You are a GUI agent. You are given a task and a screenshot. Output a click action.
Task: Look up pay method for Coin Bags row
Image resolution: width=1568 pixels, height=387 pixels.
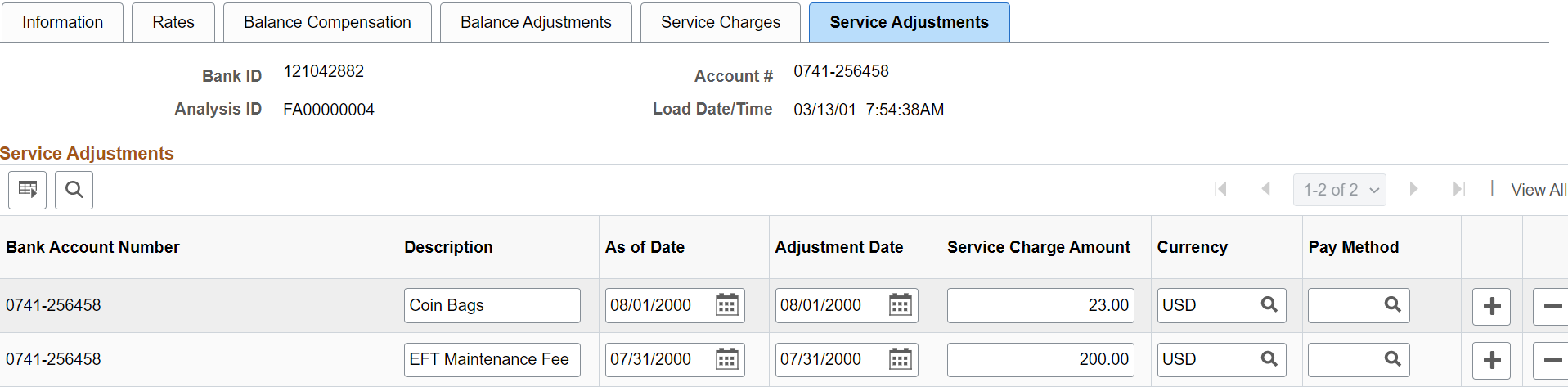pos(1393,304)
